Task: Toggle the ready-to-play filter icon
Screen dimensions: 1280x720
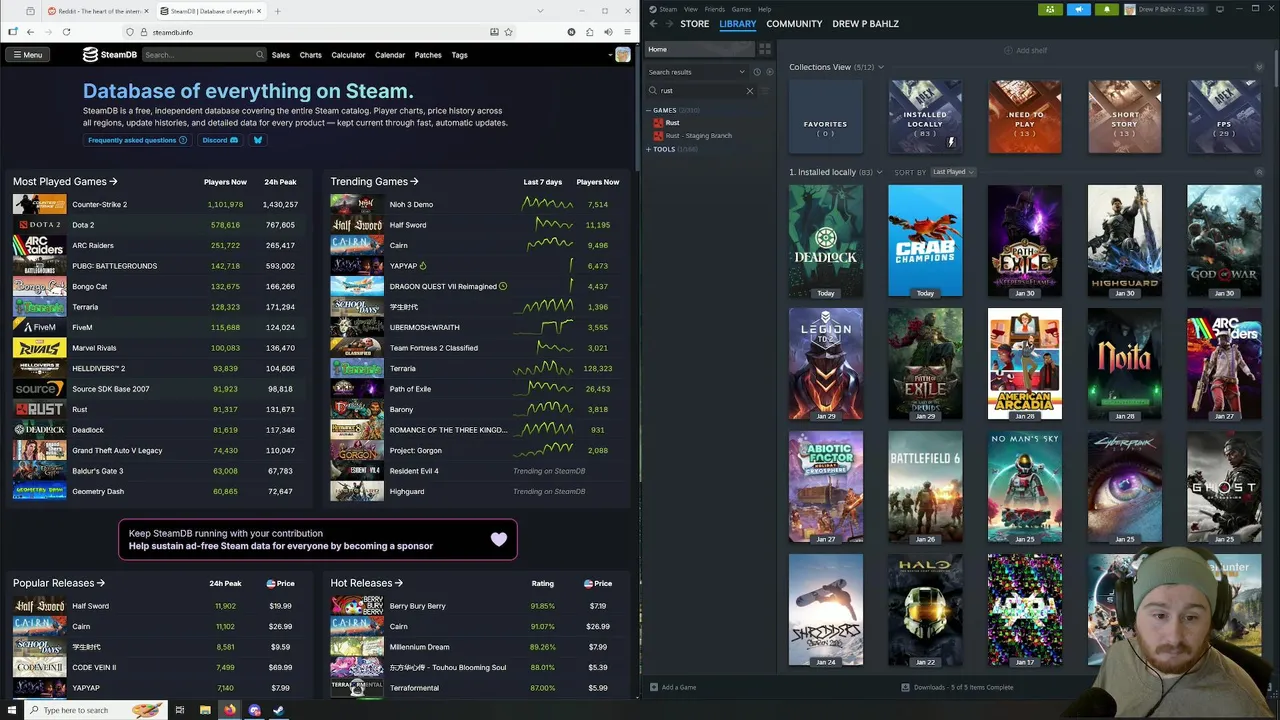Action: point(769,72)
